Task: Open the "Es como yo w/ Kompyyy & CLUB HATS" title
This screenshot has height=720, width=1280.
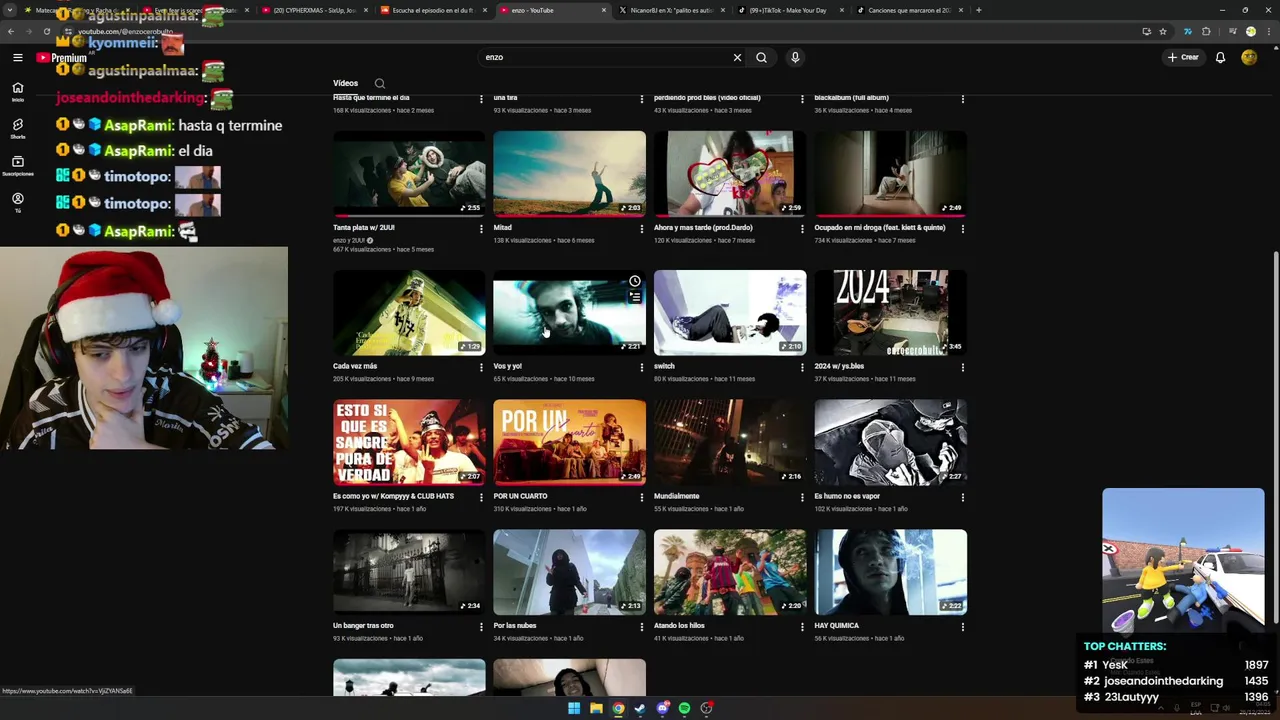Action: point(393,496)
